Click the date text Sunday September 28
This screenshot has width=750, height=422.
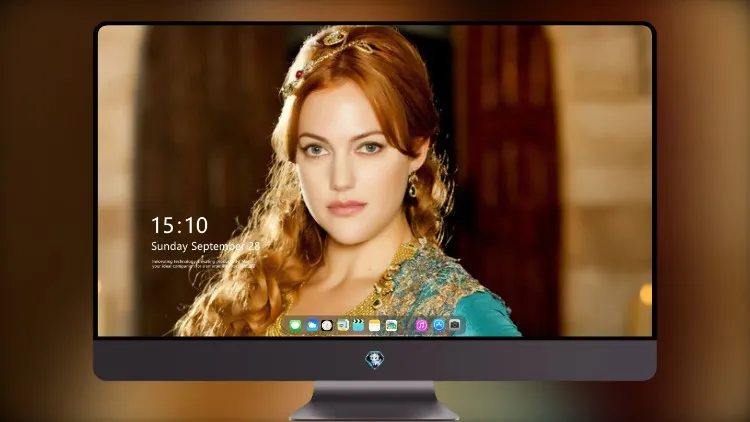[x=206, y=246]
